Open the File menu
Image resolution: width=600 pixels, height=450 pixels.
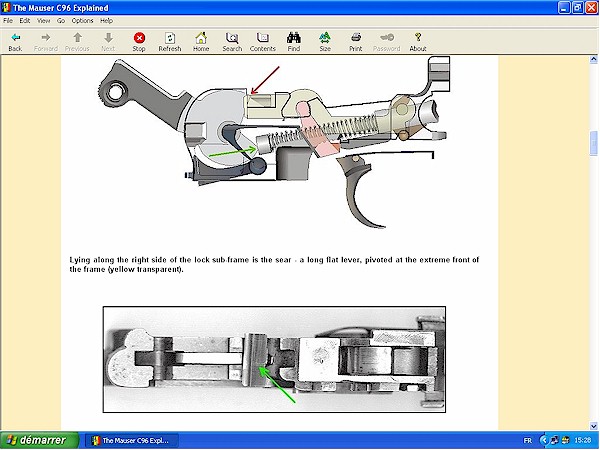click(8, 21)
